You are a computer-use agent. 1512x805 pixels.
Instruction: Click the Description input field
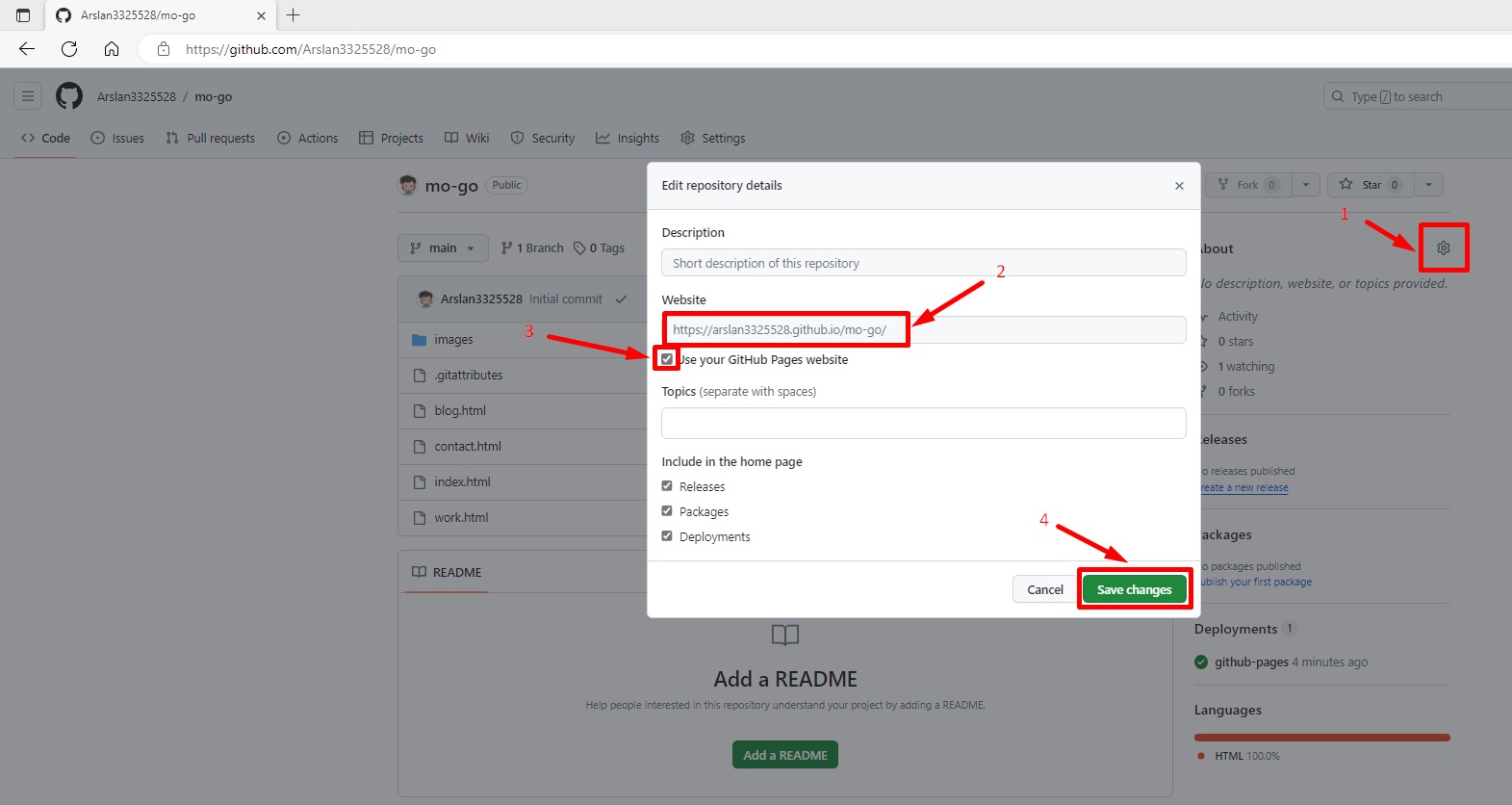[924, 263]
